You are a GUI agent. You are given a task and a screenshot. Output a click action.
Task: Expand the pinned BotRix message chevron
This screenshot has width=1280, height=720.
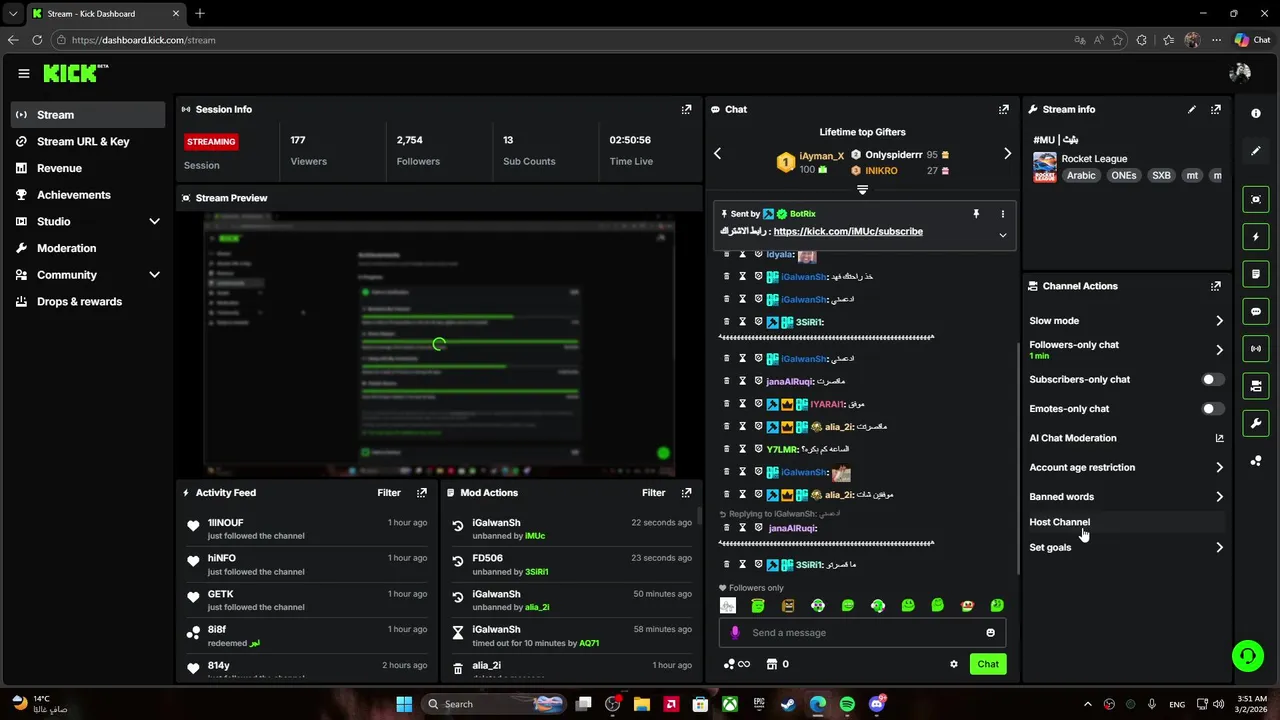tap(1002, 235)
